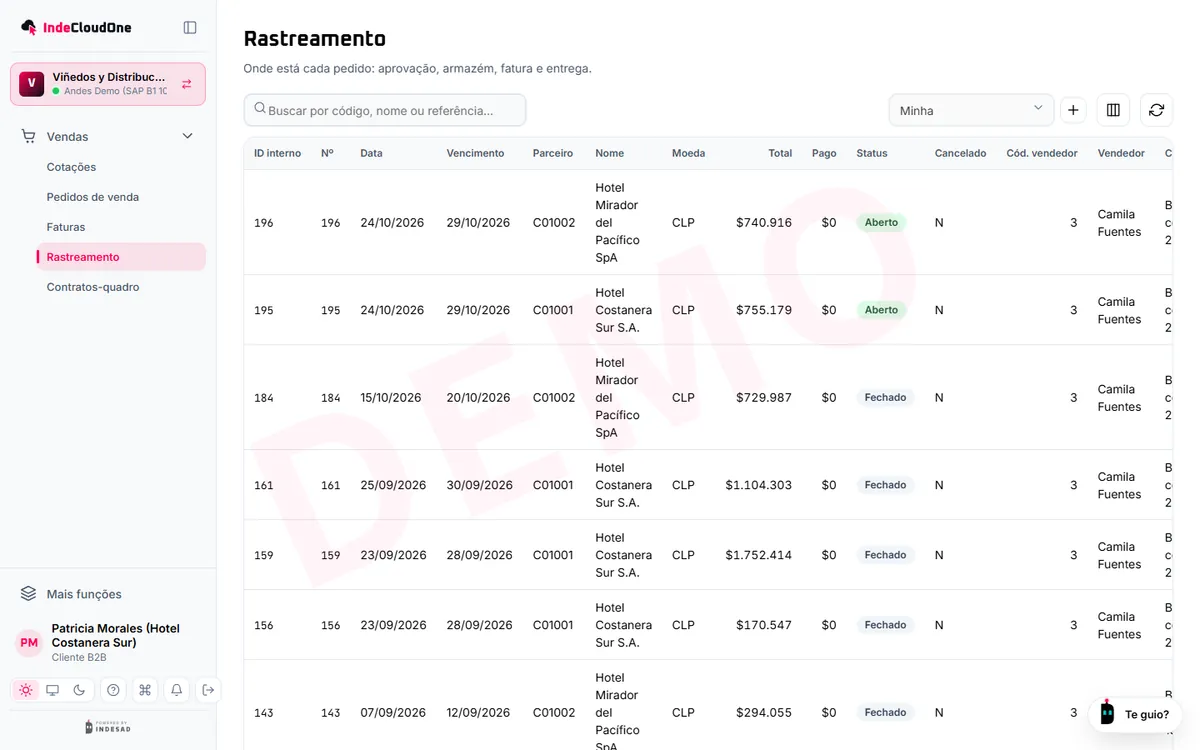Open the Minha view dropdown
Image resolution: width=1200 pixels, height=750 pixels.
pyautogui.click(x=971, y=110)
